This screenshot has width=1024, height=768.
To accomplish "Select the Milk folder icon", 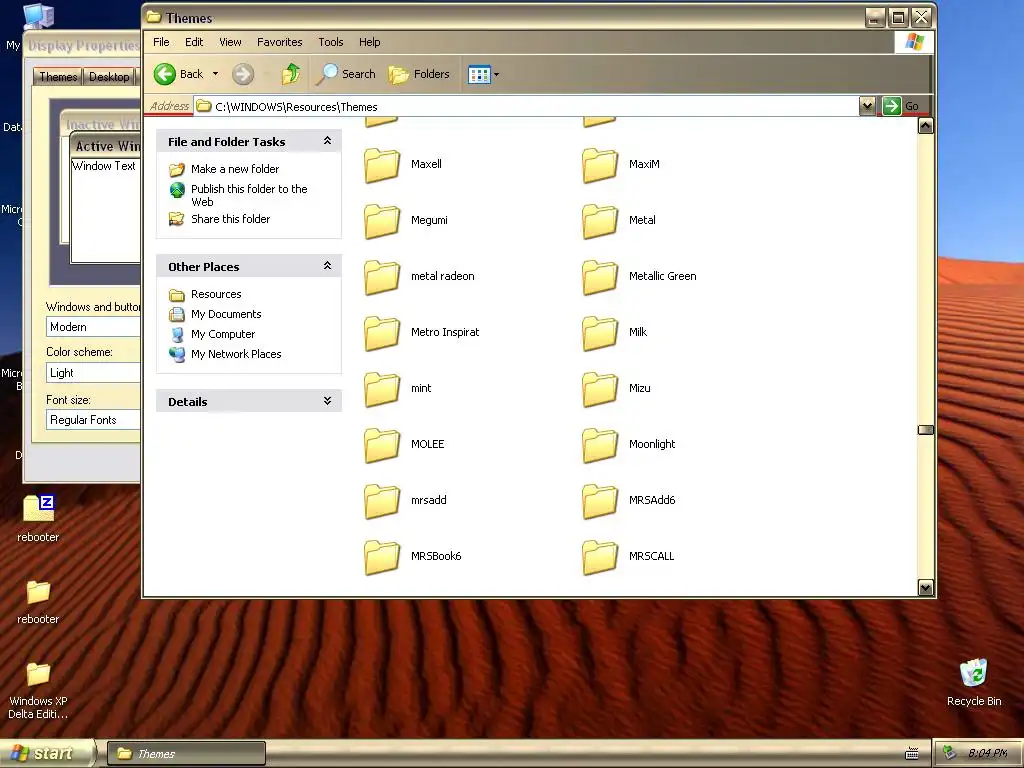I will click(600, 333).
